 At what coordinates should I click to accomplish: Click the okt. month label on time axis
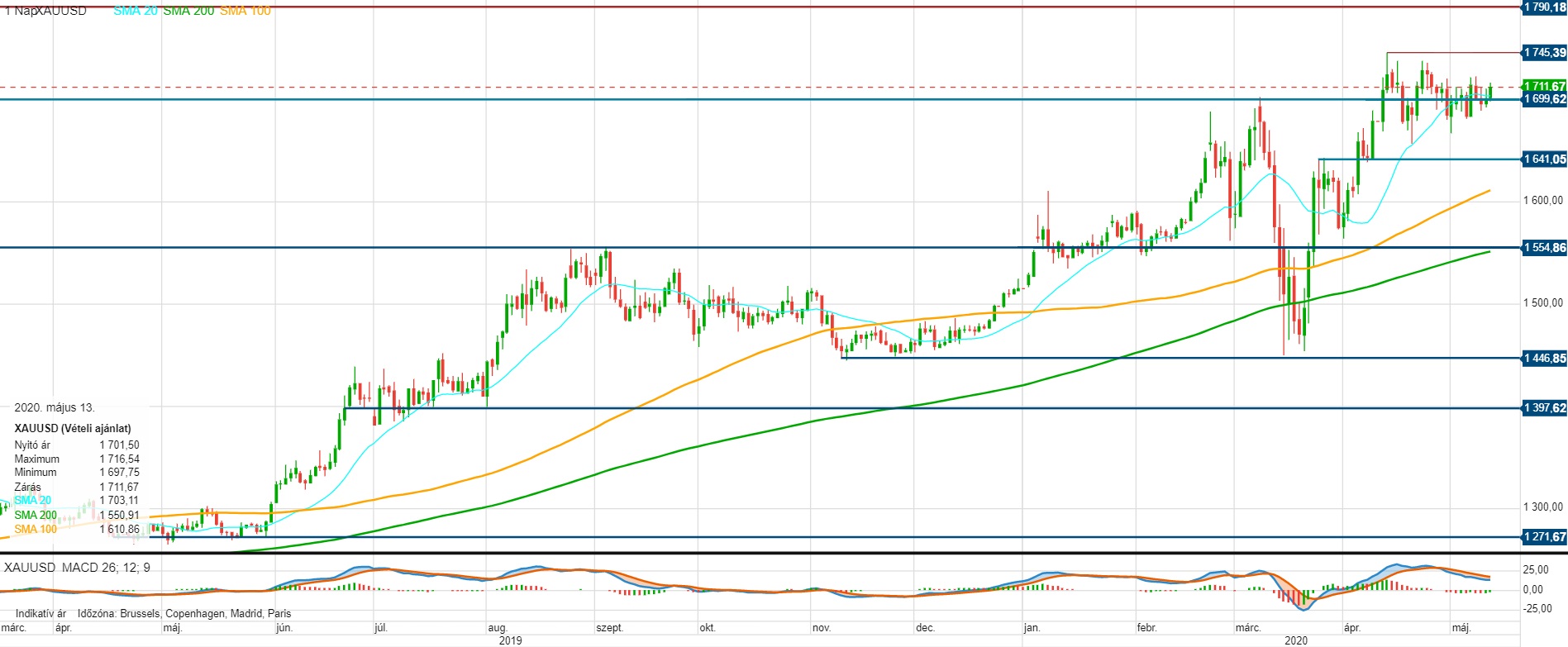pos(708,628)
